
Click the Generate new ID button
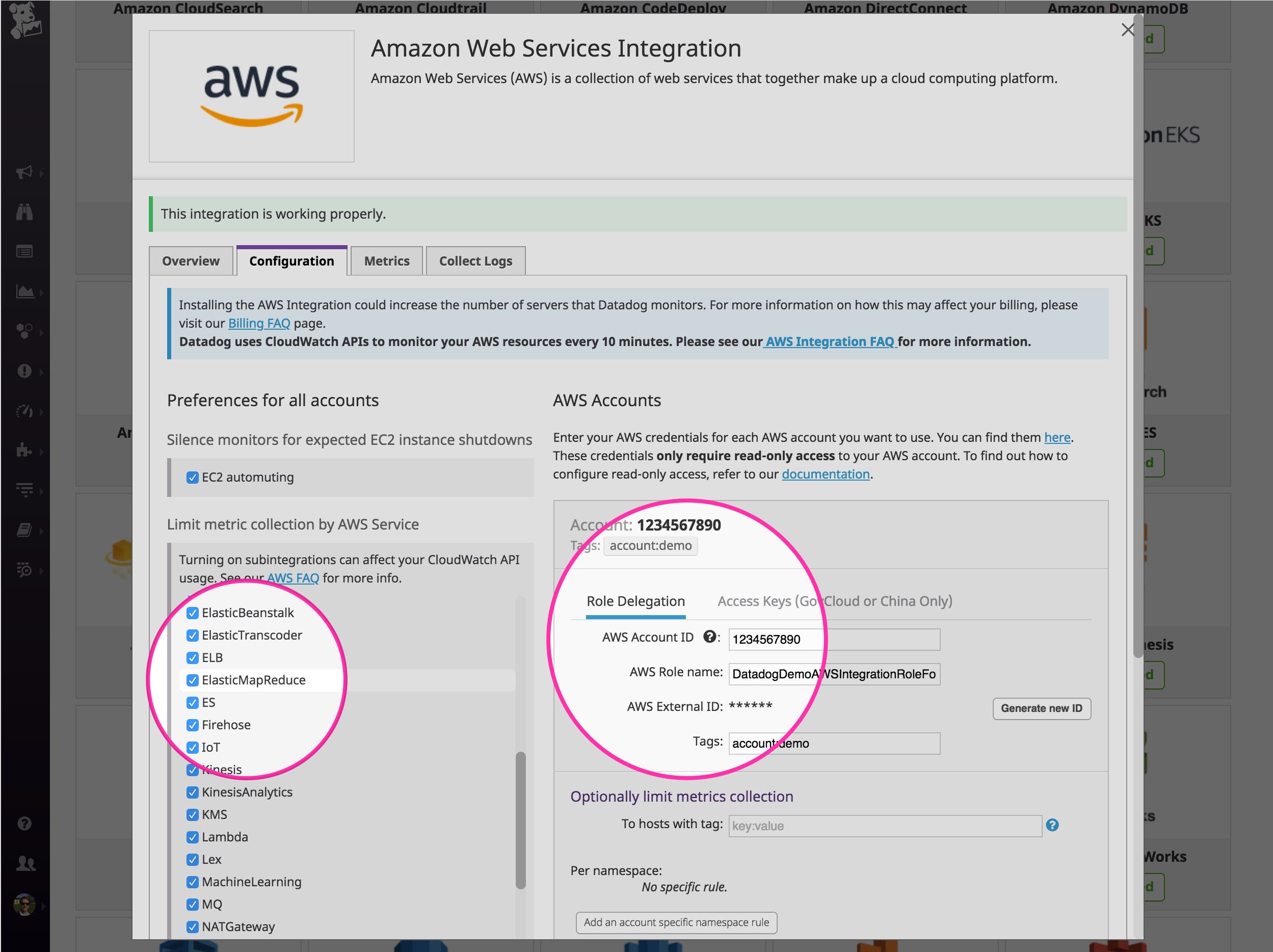pyautogui.click(x=1041, y=708)
